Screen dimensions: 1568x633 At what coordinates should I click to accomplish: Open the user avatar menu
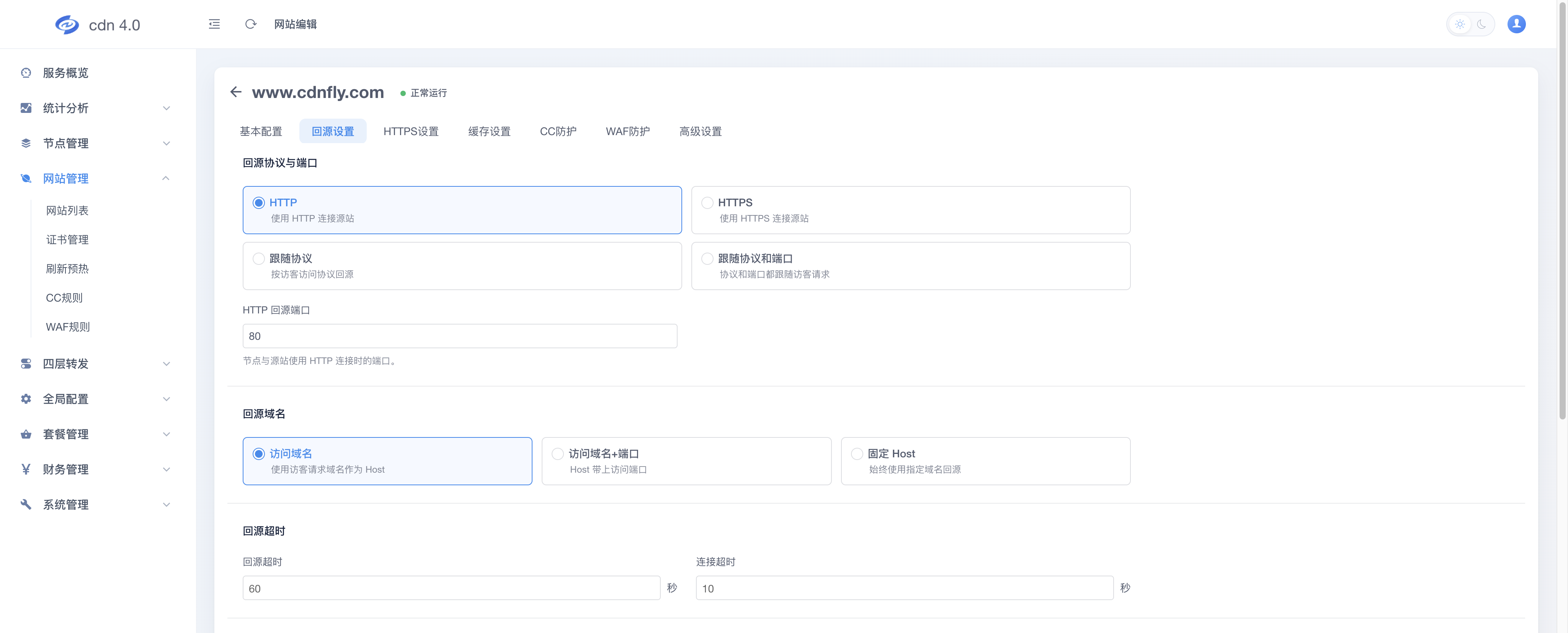pyautogui.click(x=1516, y=24)
